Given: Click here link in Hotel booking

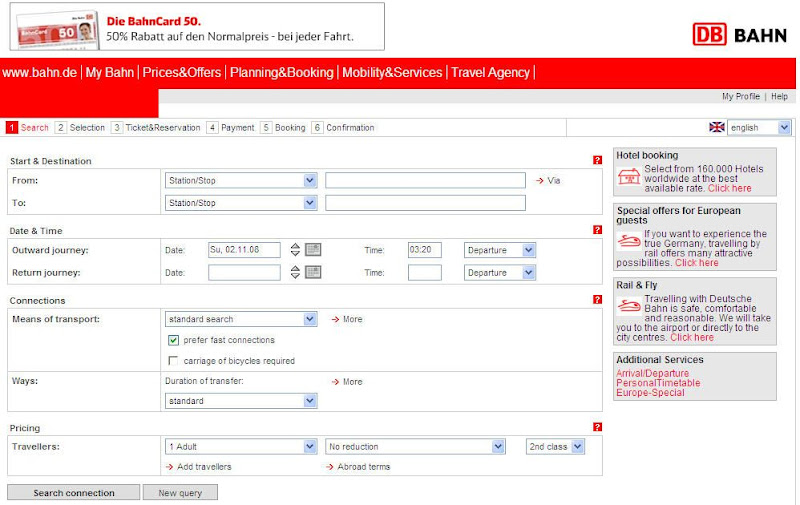Looking at the screenshot, I should point(730,188).
